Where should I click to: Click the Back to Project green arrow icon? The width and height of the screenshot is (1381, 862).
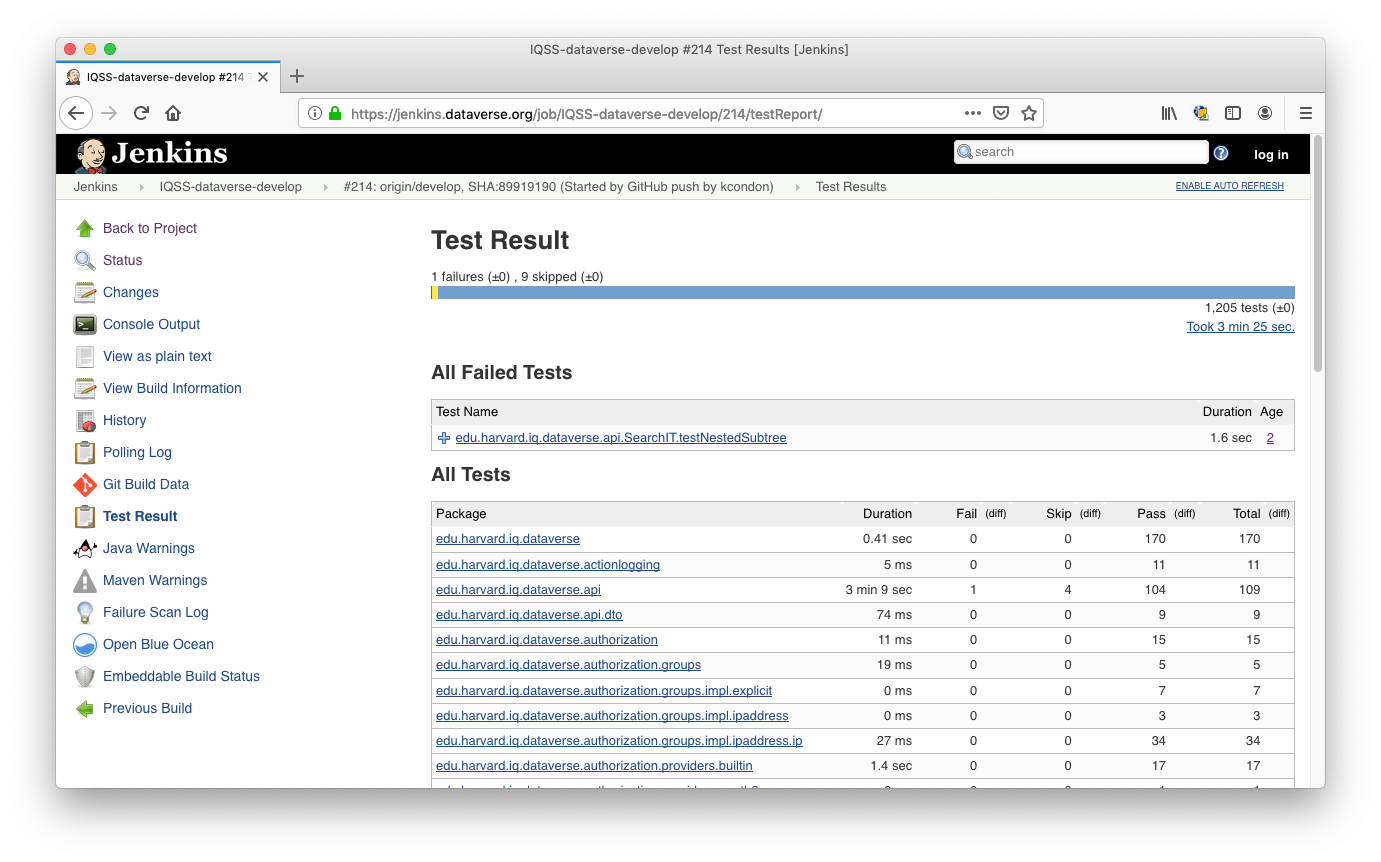(x=85, y=228)
